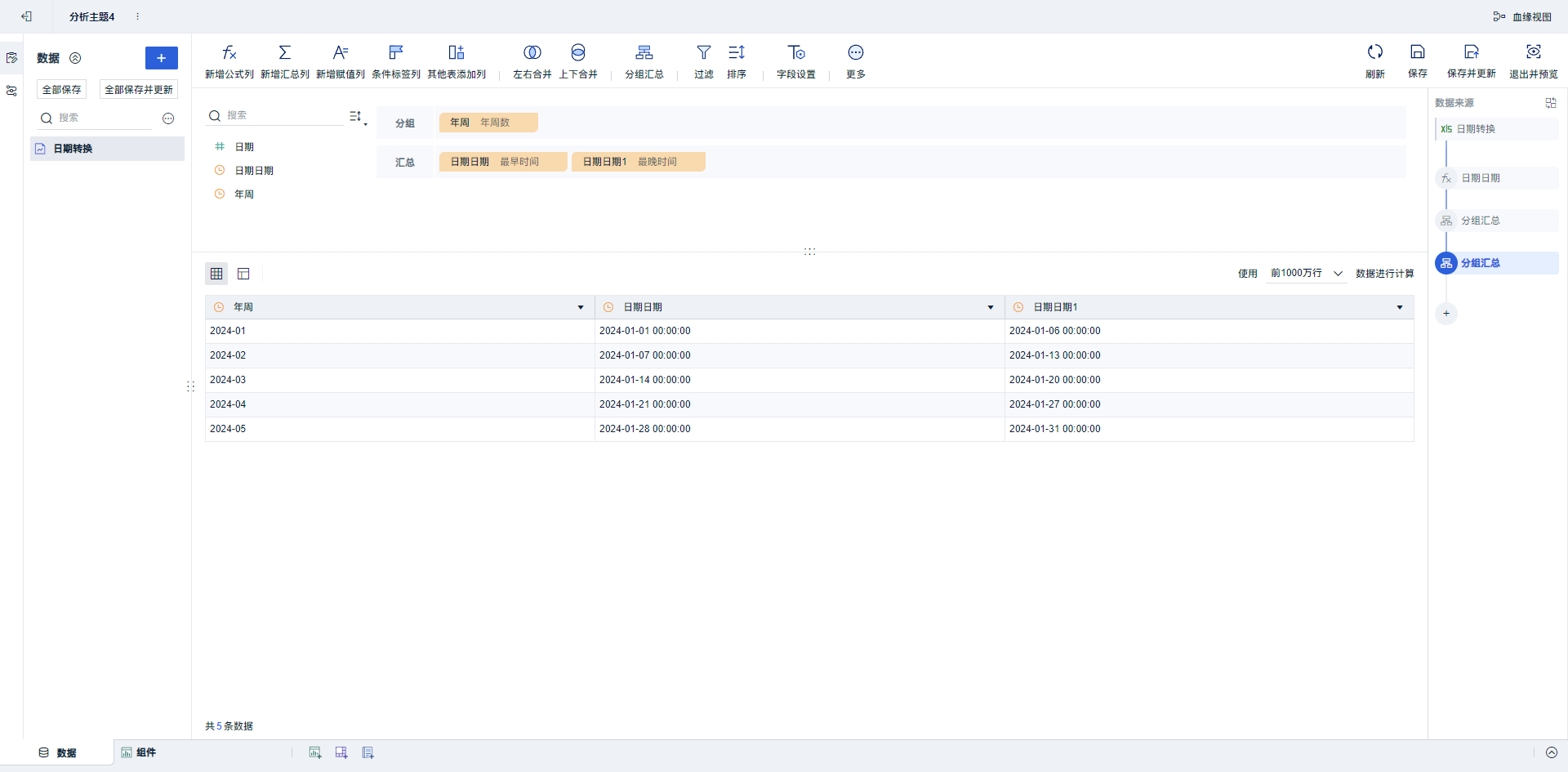Open the 更多 more options menu

855,61
